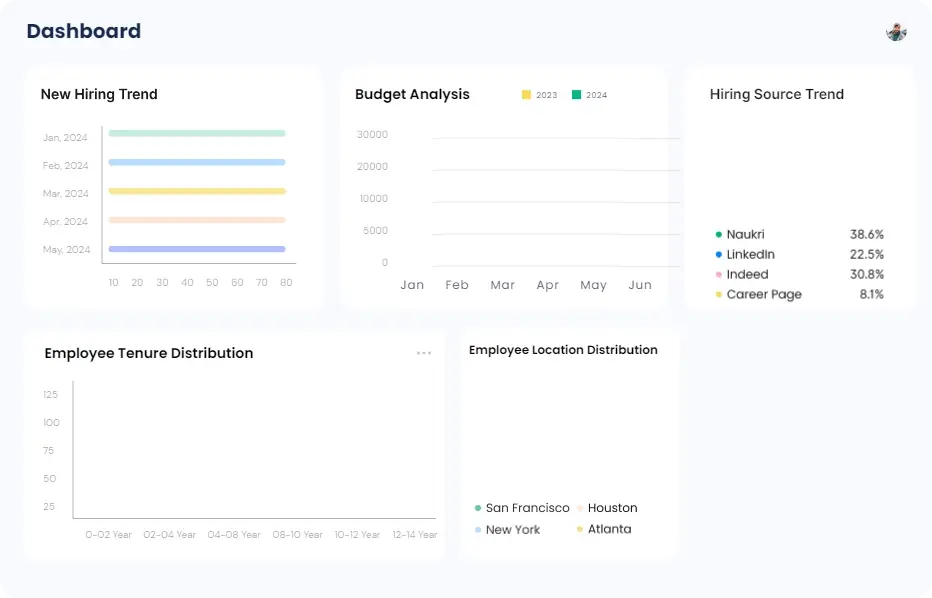Viewport: 932px width, 598px height.
Task: Click the 12-14 Year tenure label
Action: click(414, 534)
